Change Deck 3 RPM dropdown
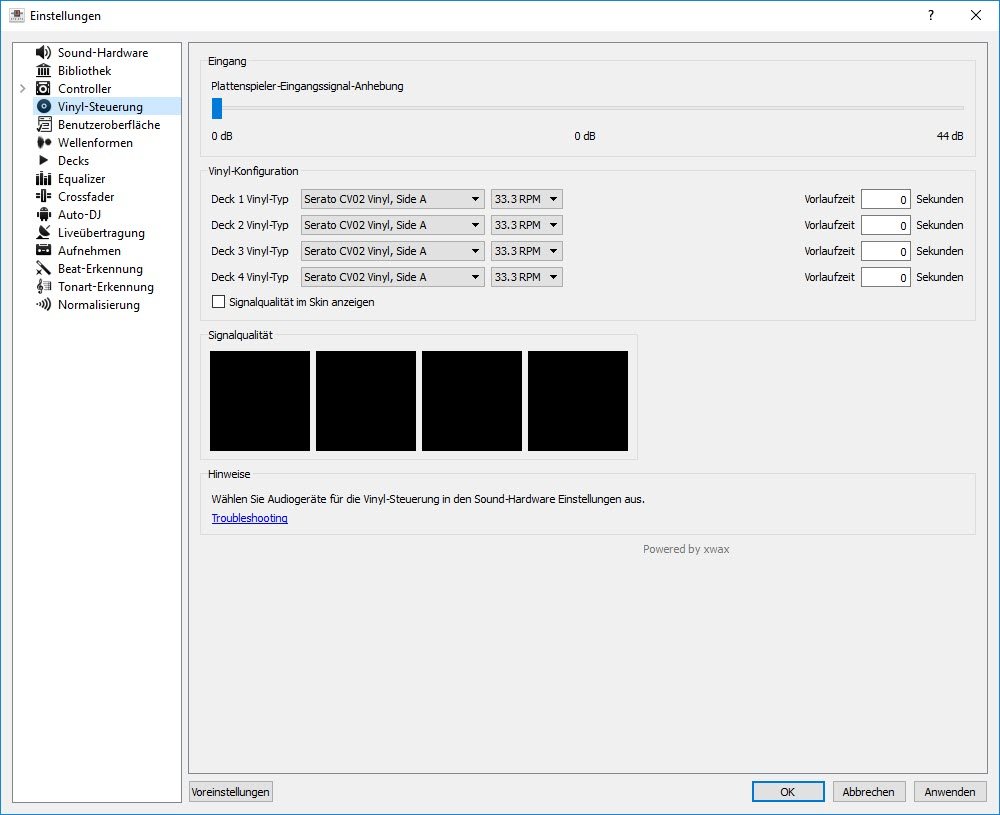The height and width of the screenshot is (815, 1000). click(x=527, y=251)
